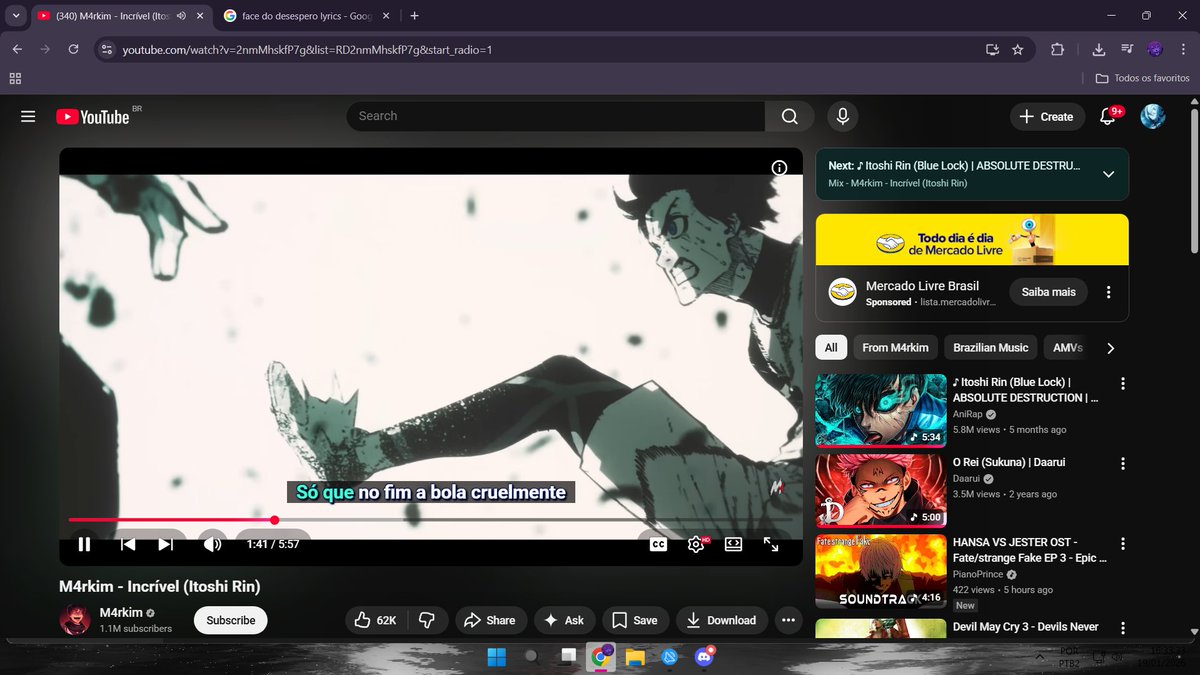Skip to next video in playlist
Image resolution: width=1200 pixels, height=675 pixels.
point(166,544)
